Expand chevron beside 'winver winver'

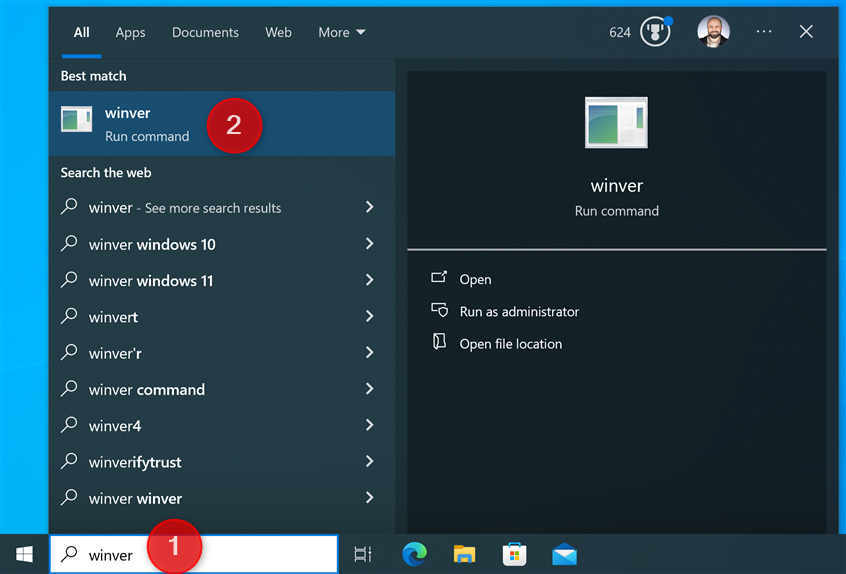tap(370, 497)
